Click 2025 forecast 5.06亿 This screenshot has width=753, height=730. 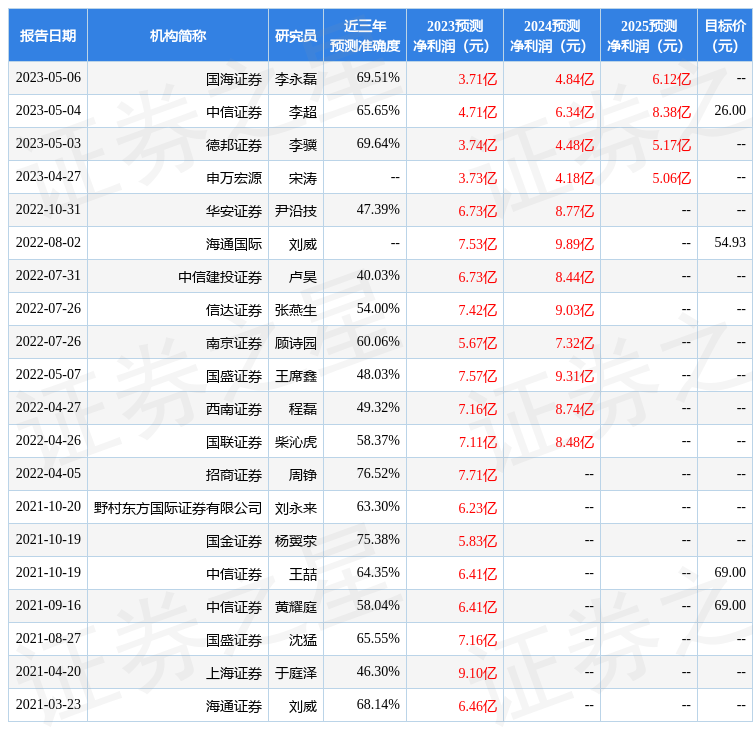[x=671, y=178]
